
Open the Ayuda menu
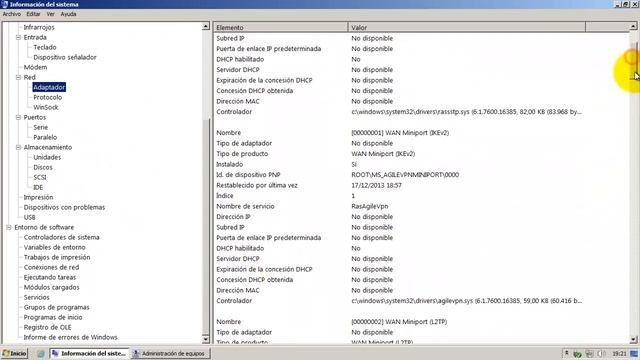(x=68, y=14)
